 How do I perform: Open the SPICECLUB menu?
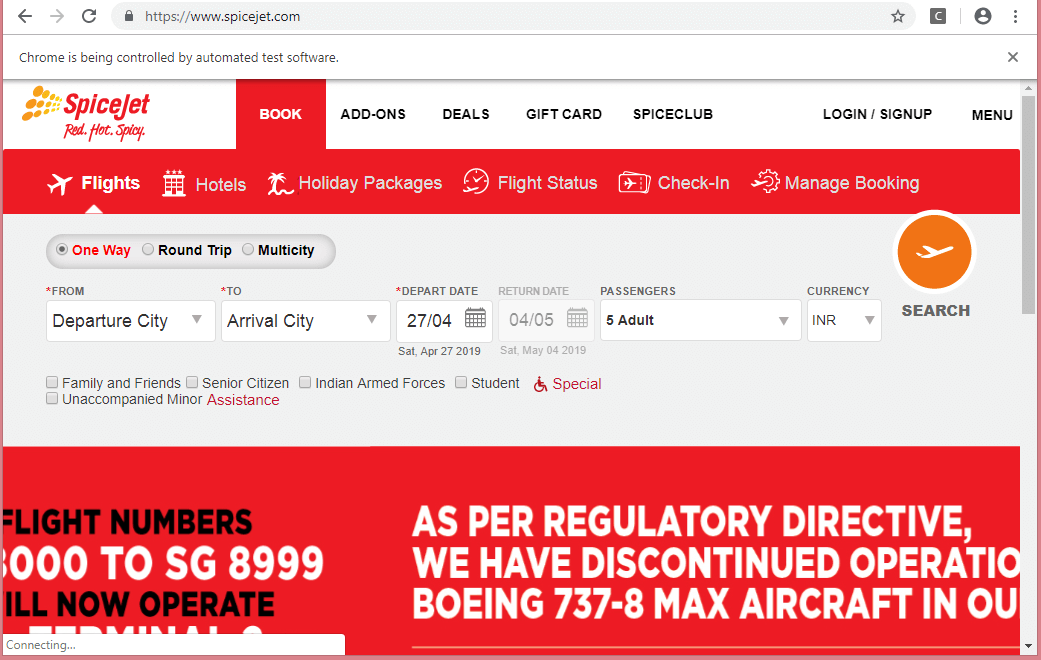pyautogui.click(x=673, y=114)
